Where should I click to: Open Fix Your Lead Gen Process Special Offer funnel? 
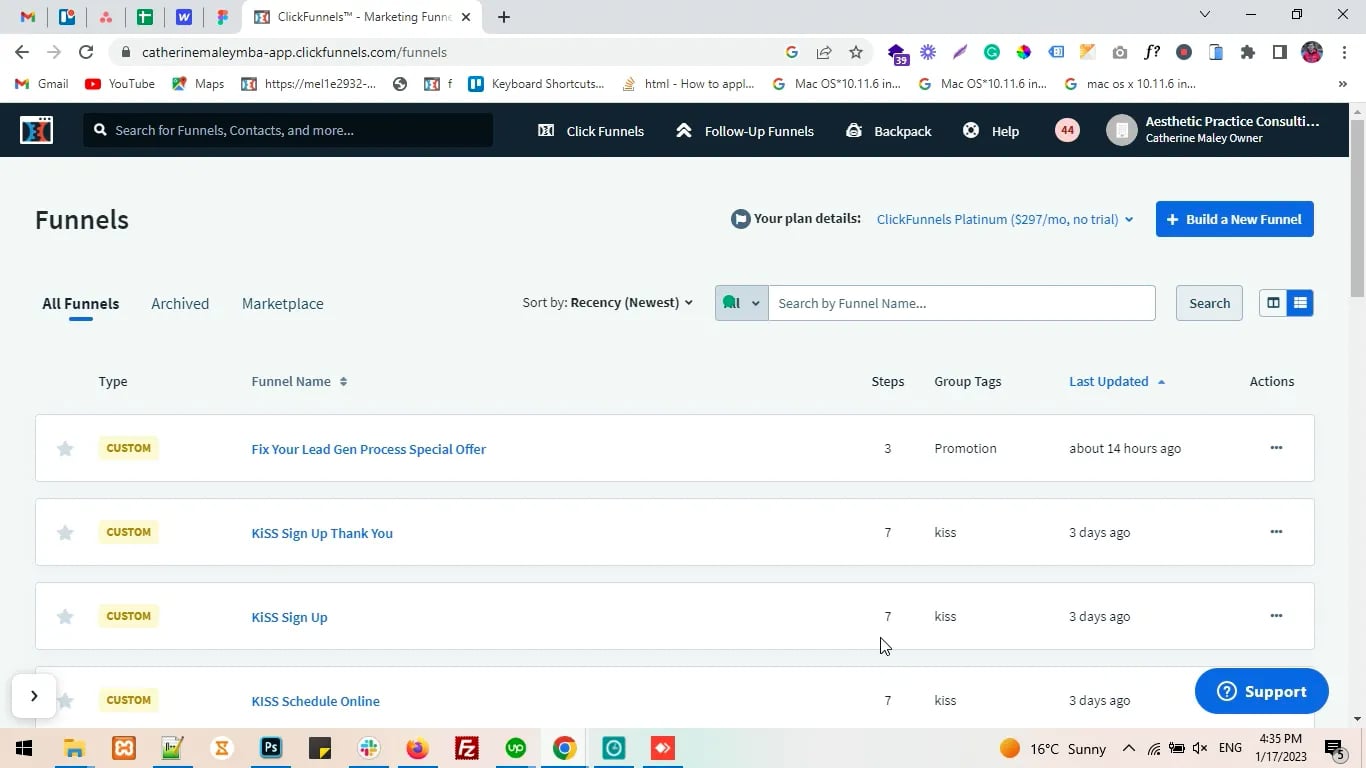pos(369,449)
